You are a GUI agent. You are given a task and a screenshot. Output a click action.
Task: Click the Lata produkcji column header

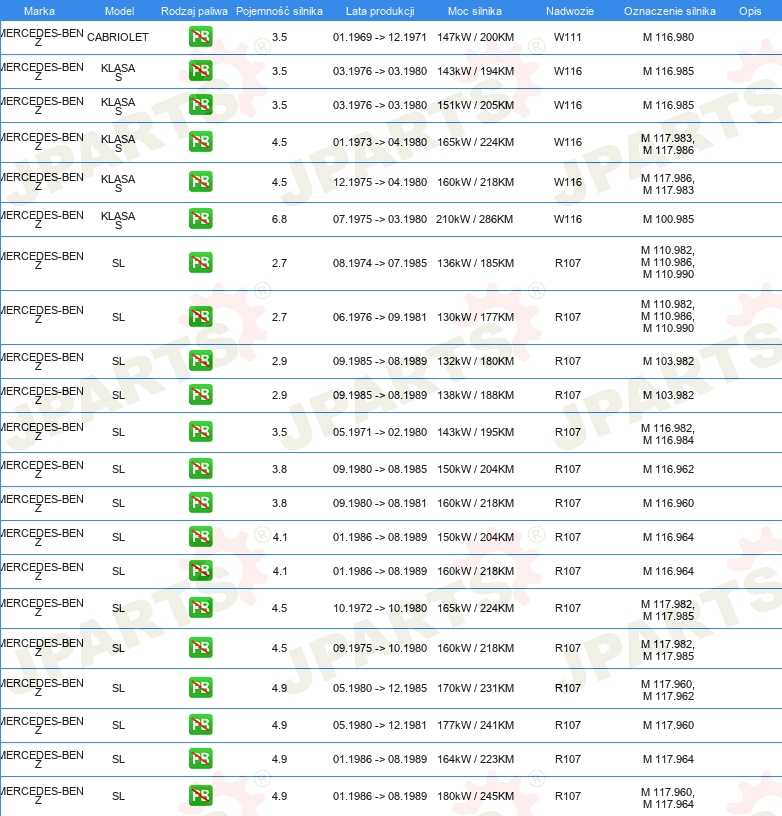tap(380, 11)
